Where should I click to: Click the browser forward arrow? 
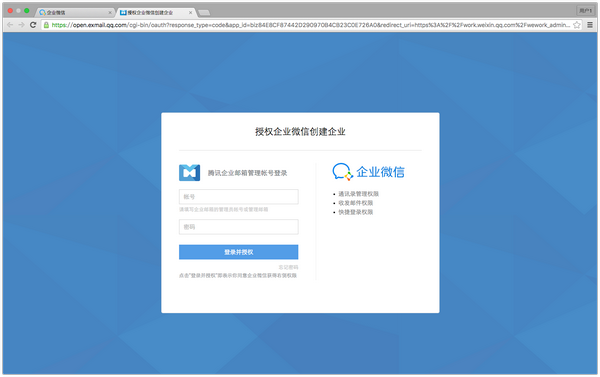[21, 25]
